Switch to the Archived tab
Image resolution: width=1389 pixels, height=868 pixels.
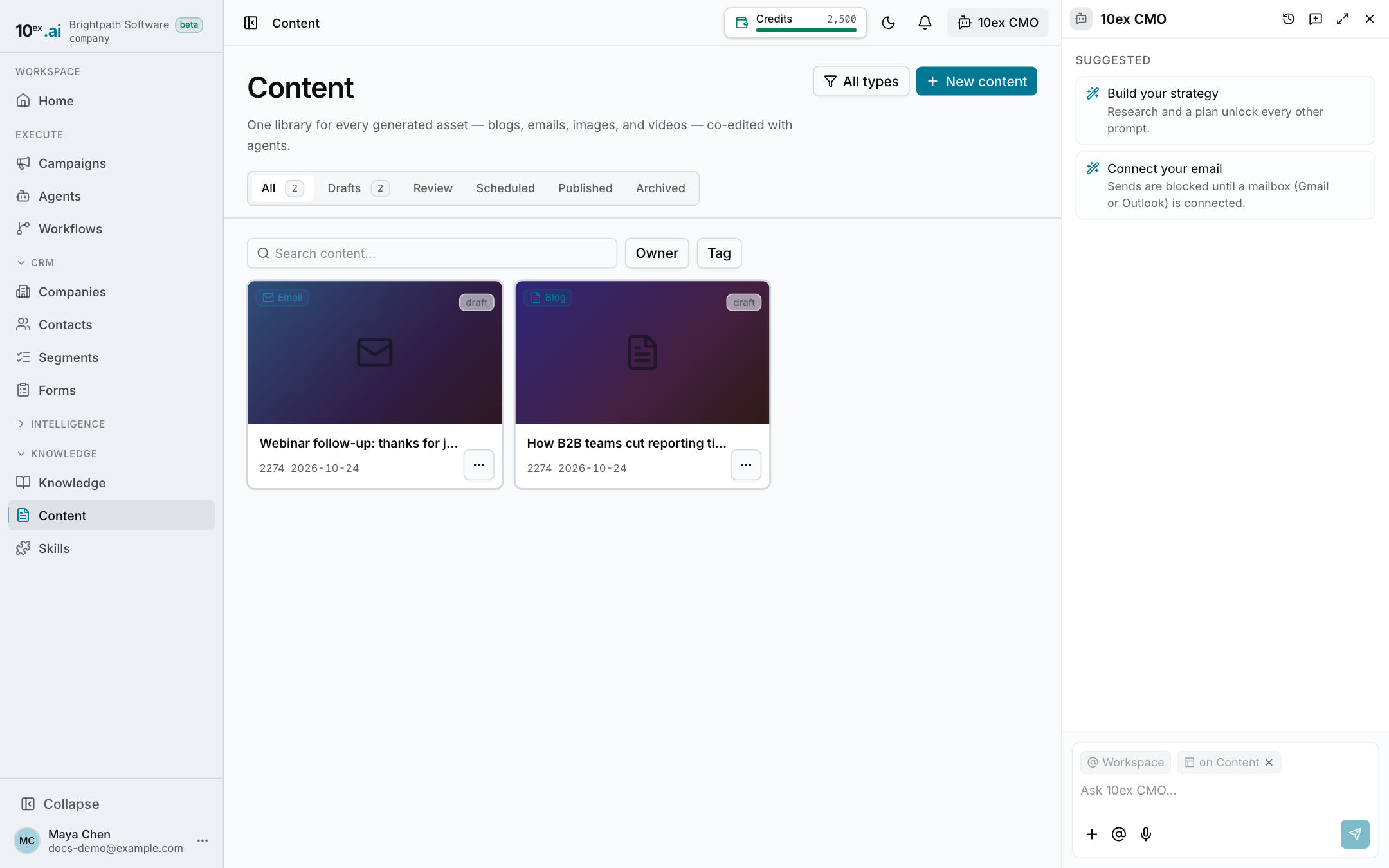pyautogui.click(x=660, y=188)
